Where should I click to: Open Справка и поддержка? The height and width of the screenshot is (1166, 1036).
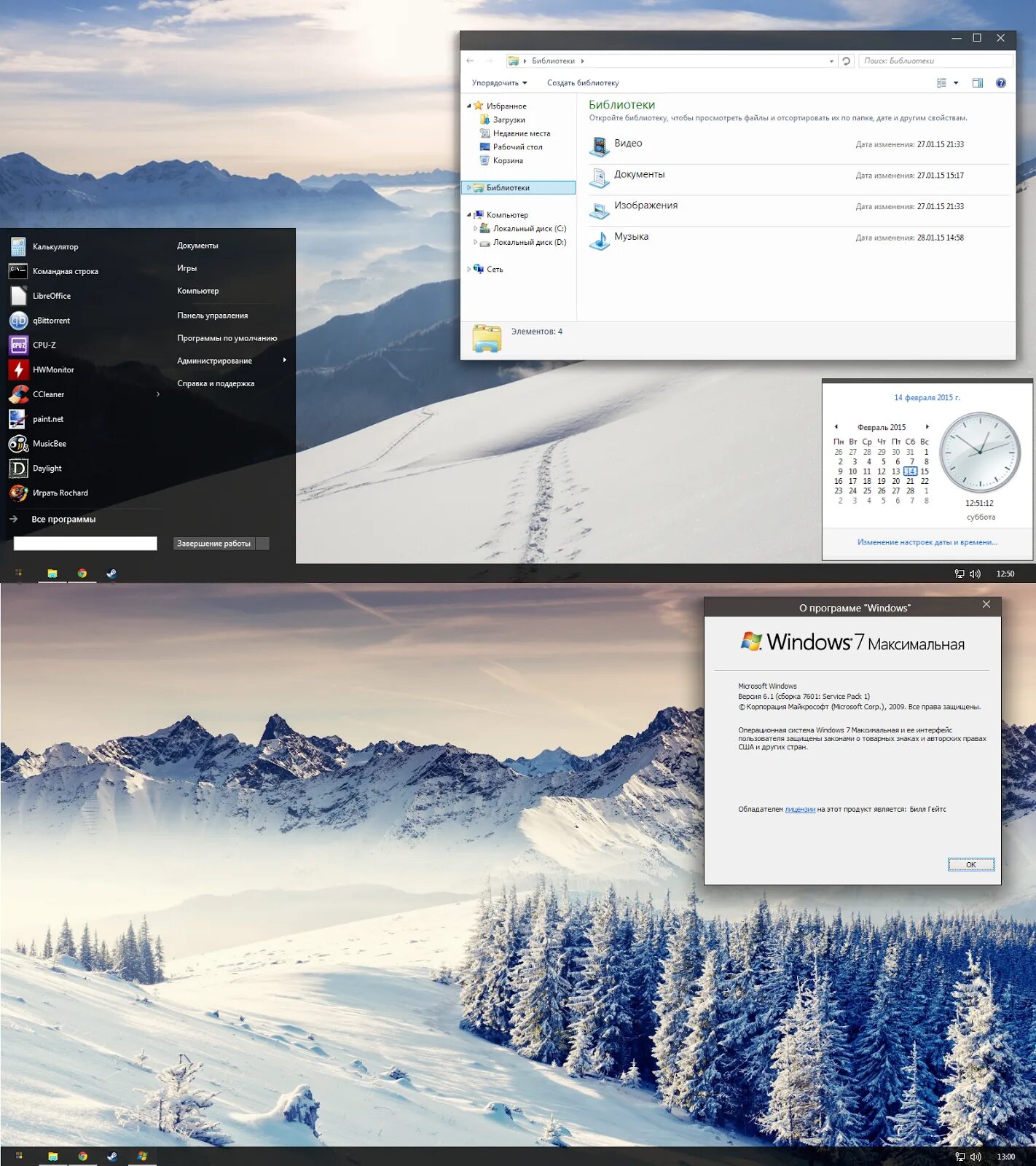pos(216,383)
